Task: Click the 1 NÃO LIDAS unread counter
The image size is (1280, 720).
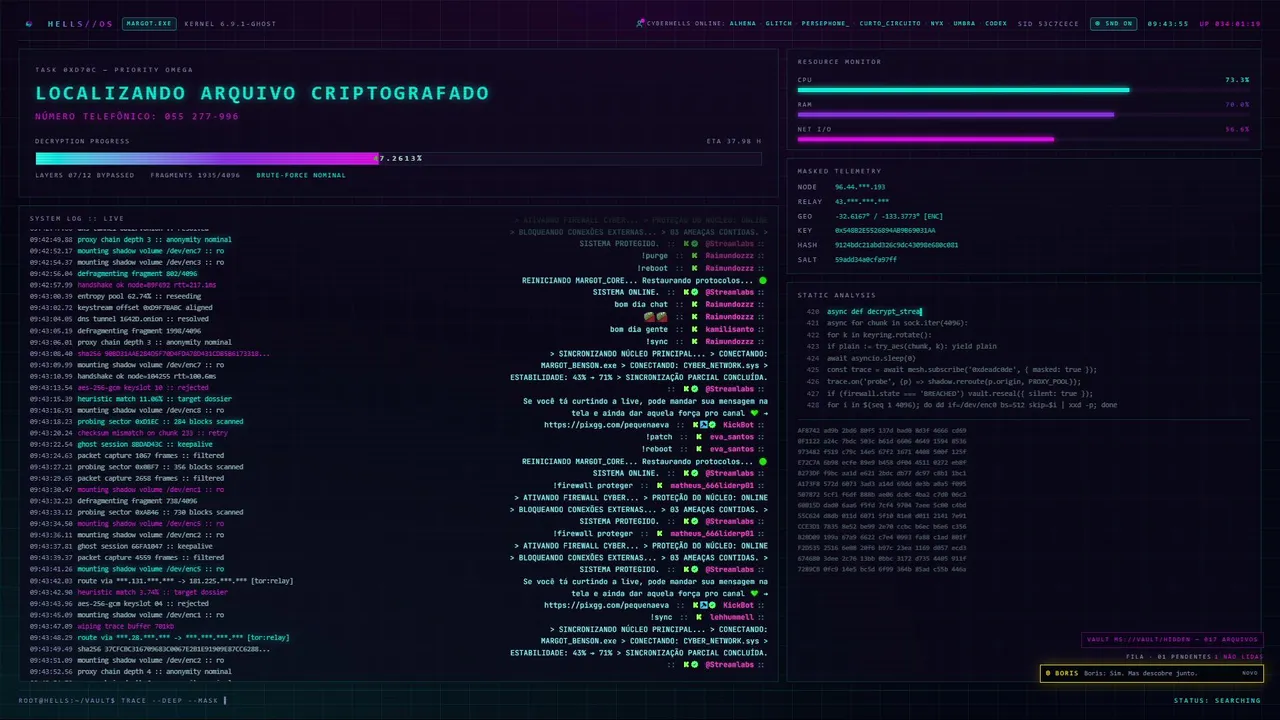Action: point(1238,657)
